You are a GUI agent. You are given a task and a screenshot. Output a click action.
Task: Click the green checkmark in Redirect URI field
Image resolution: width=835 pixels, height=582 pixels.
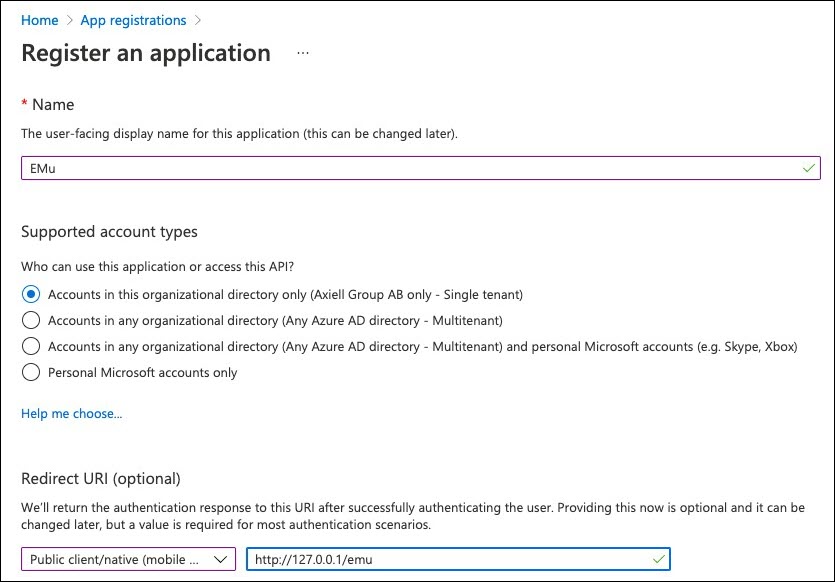[x=657, y=558]
